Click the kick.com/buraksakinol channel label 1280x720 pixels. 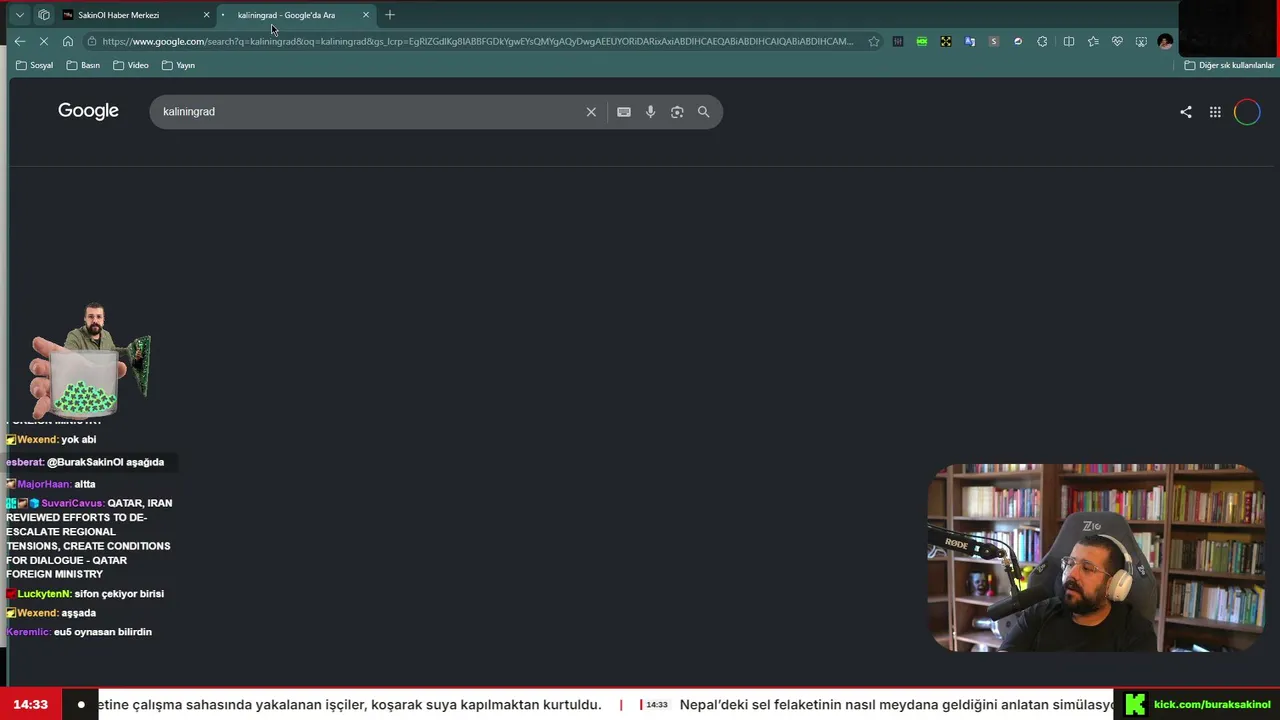coord(1212,704)
